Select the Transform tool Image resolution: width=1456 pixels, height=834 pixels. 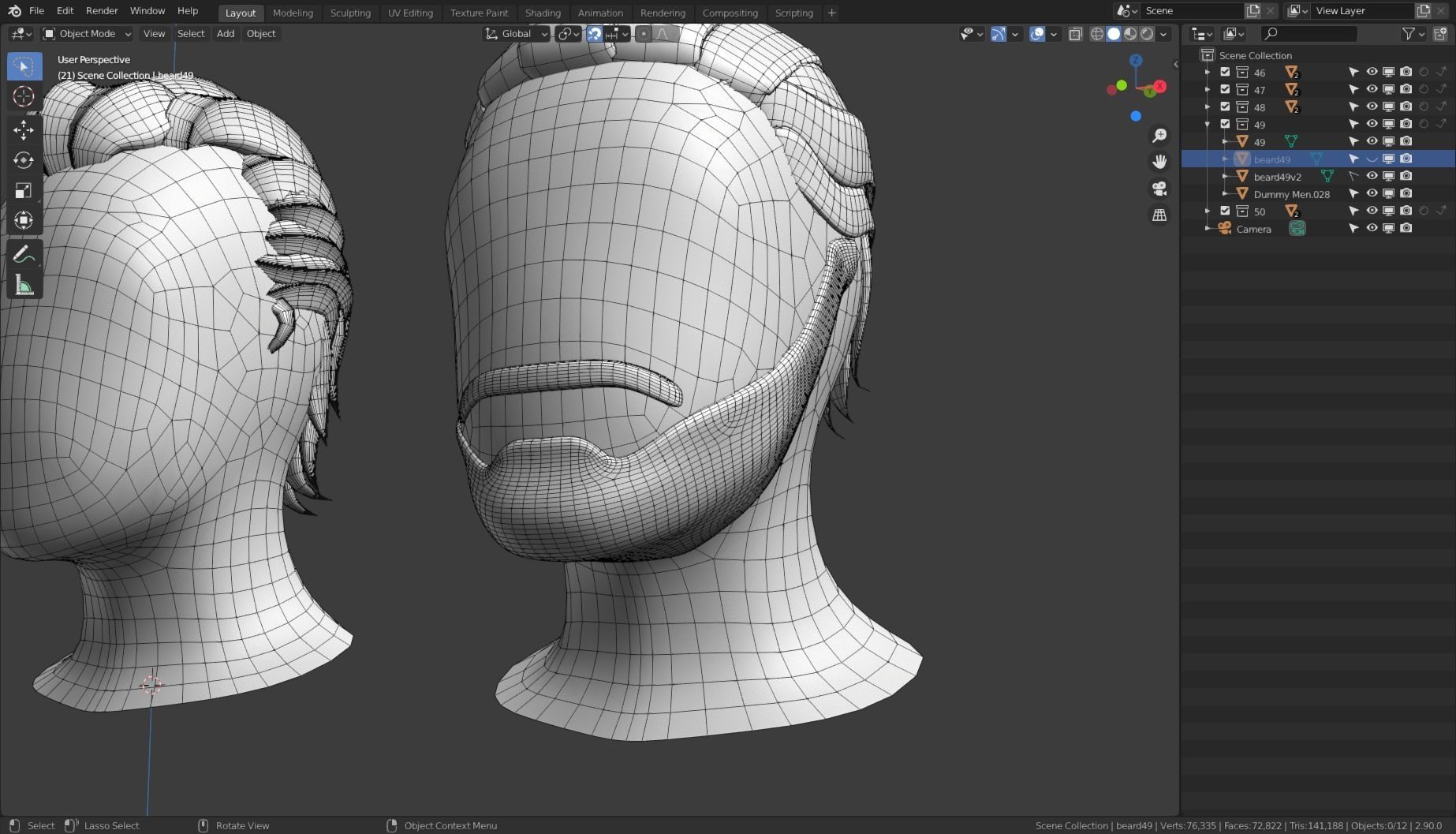point(24,220)
